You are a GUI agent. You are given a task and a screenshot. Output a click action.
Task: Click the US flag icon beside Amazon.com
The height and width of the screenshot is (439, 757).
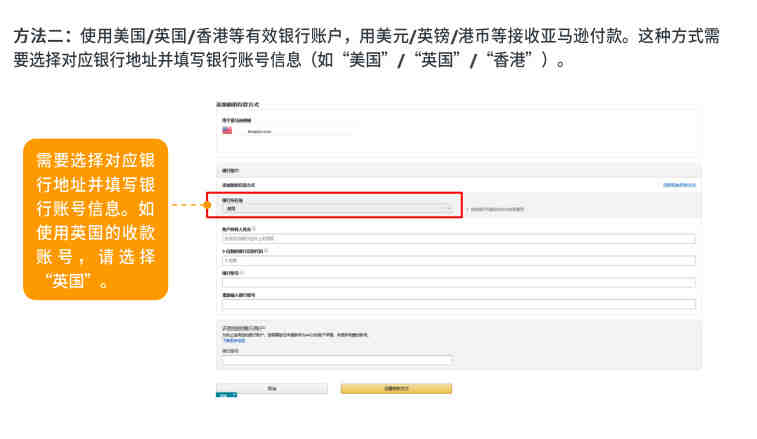coord(227,130)
